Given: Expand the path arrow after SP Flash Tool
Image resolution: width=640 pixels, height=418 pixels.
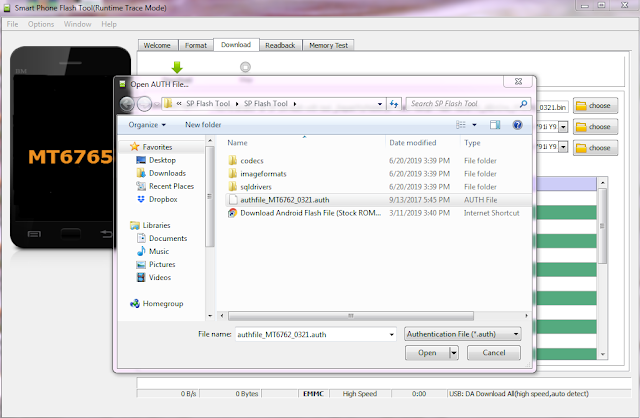Looking at the screenshot, I should coord(295,104).
